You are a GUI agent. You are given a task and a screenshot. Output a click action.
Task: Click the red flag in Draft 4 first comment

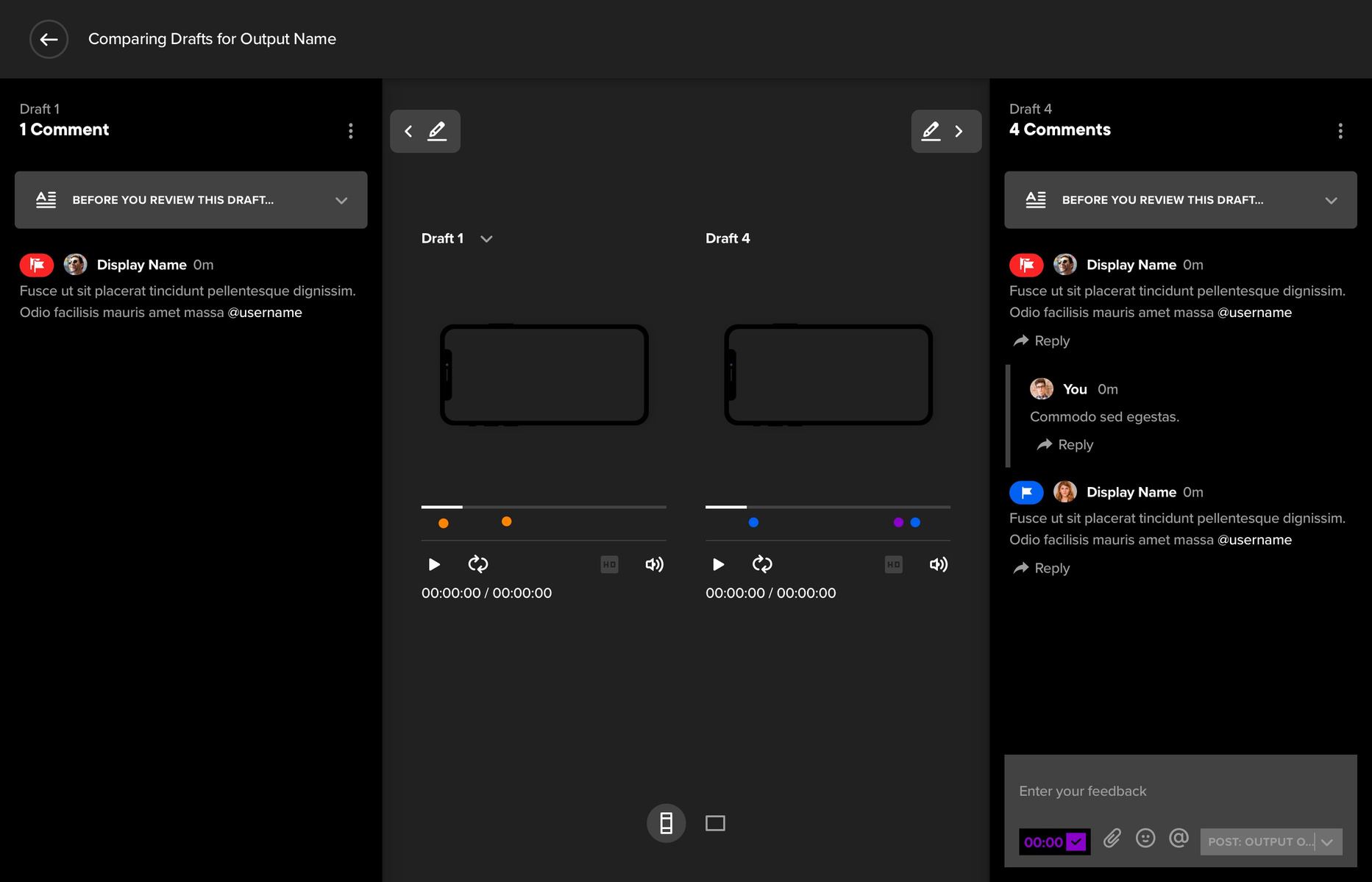pos(1026,265)
